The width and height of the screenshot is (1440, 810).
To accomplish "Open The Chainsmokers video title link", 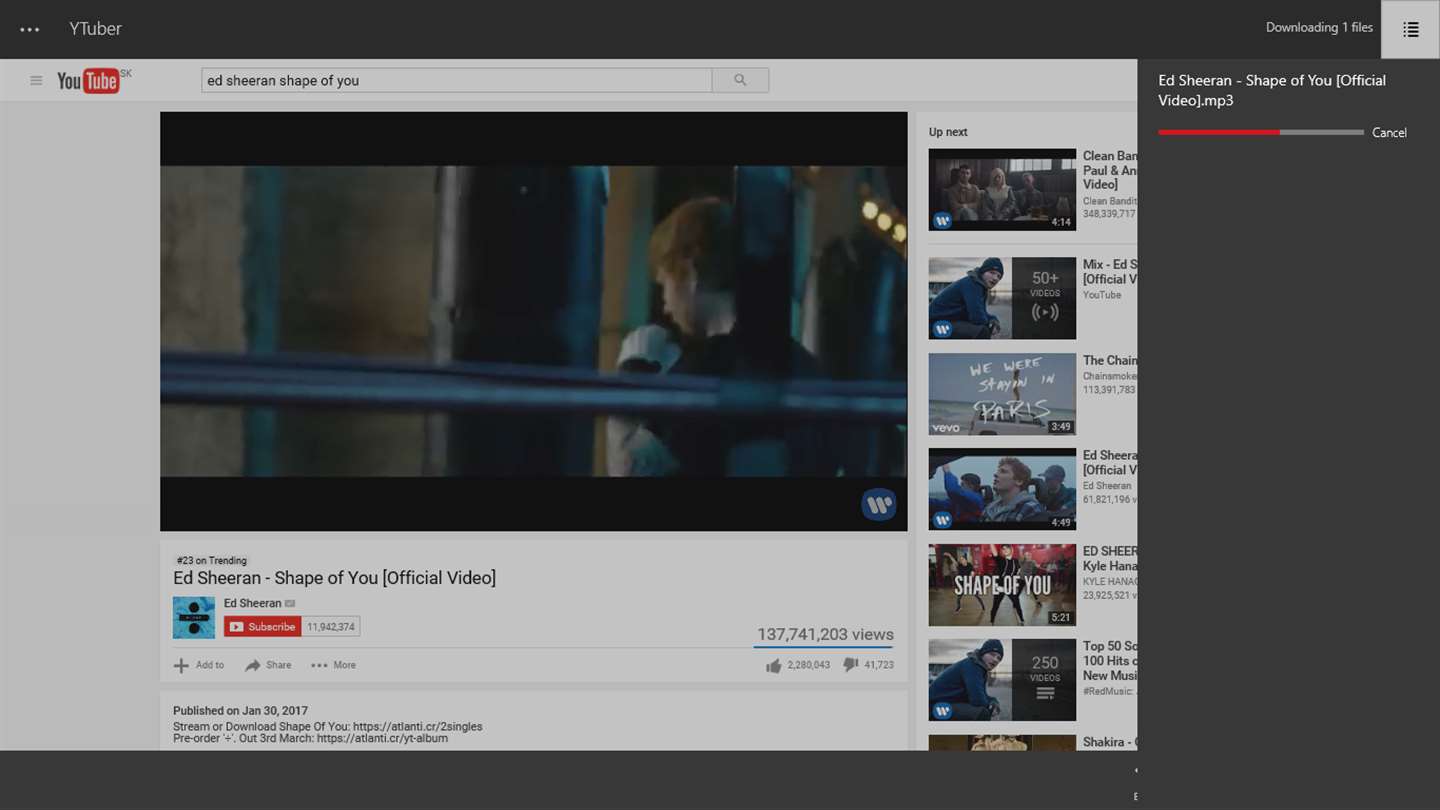I will tap(1110, 361).
